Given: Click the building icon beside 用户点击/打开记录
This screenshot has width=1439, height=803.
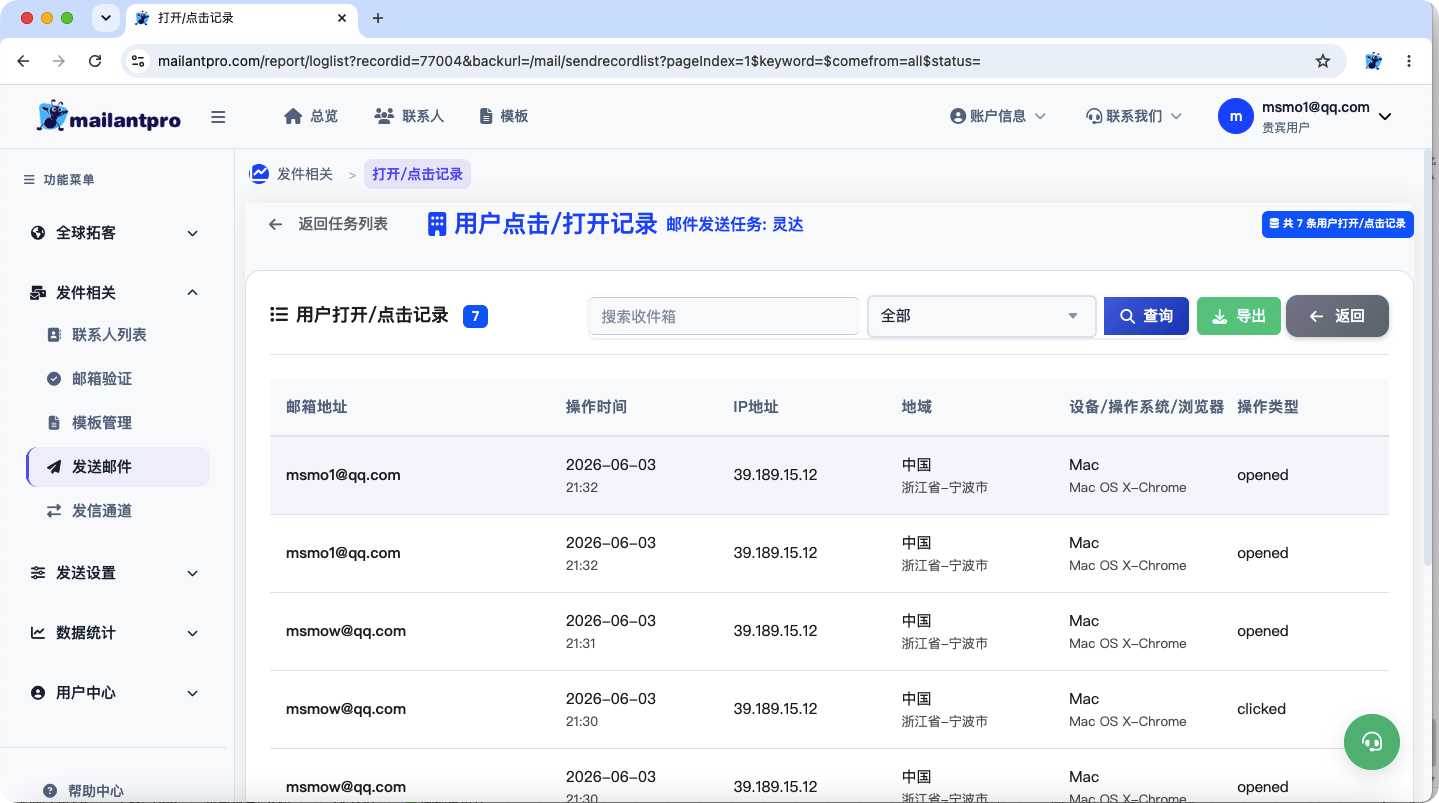Looking at the screenshot, I should (437, 224).
